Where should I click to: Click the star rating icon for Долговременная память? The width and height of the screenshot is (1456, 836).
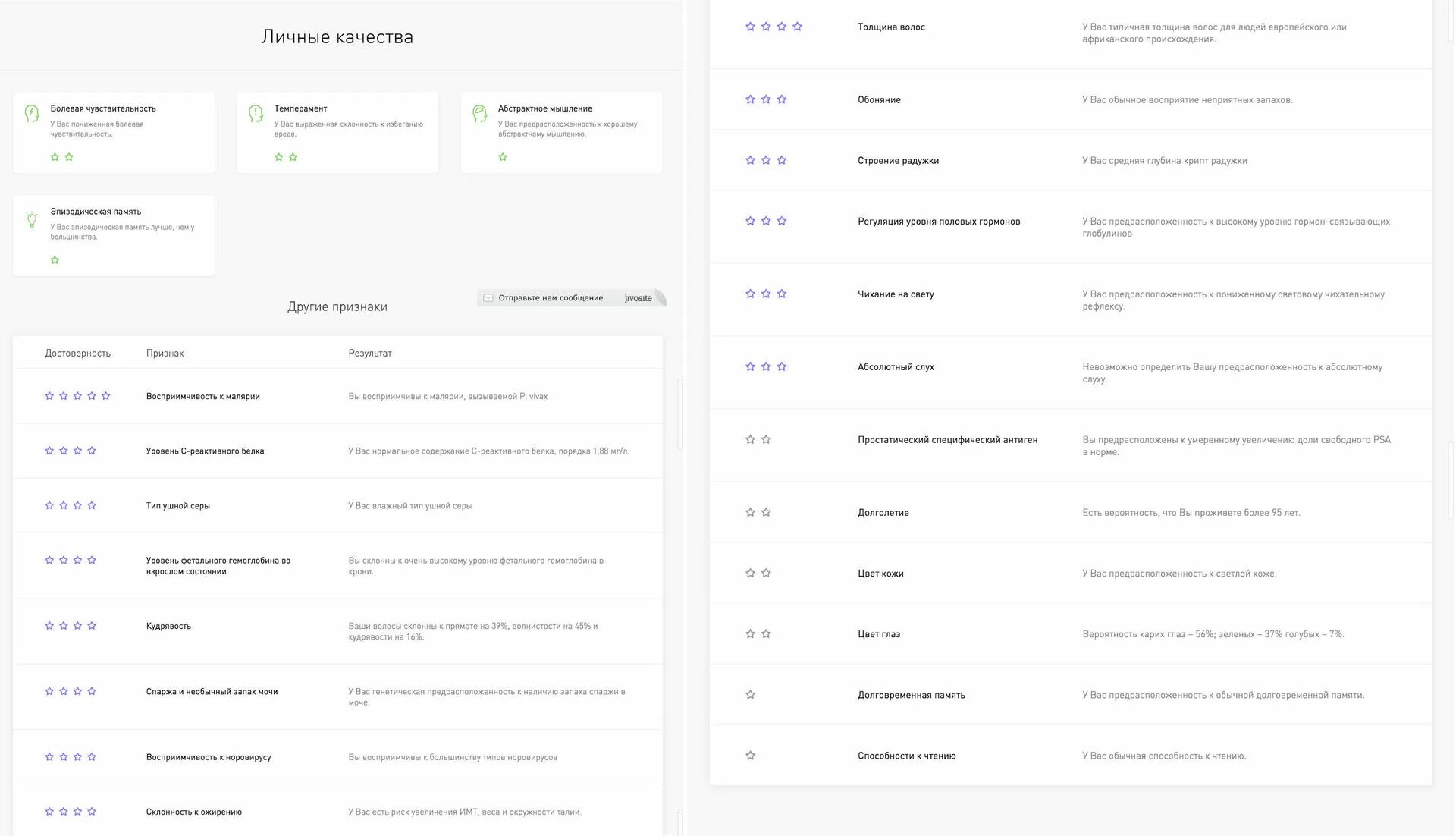(x=751, y=694)
